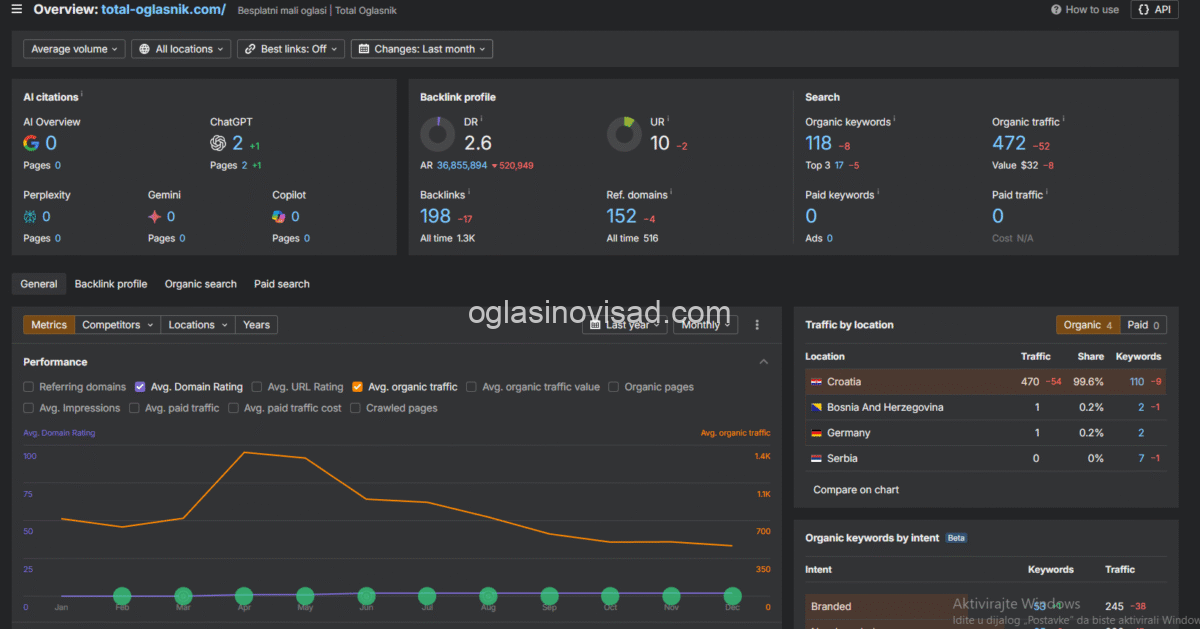Open total-oglasnik.com/ domain link

tap(164, 9)
